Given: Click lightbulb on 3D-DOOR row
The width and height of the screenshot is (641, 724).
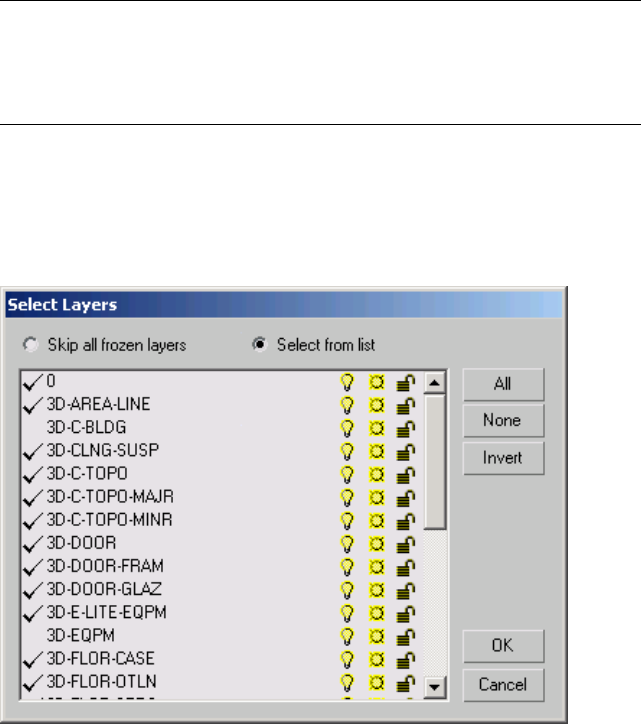Looking at the screenshot, I should (x=347, y=544).
